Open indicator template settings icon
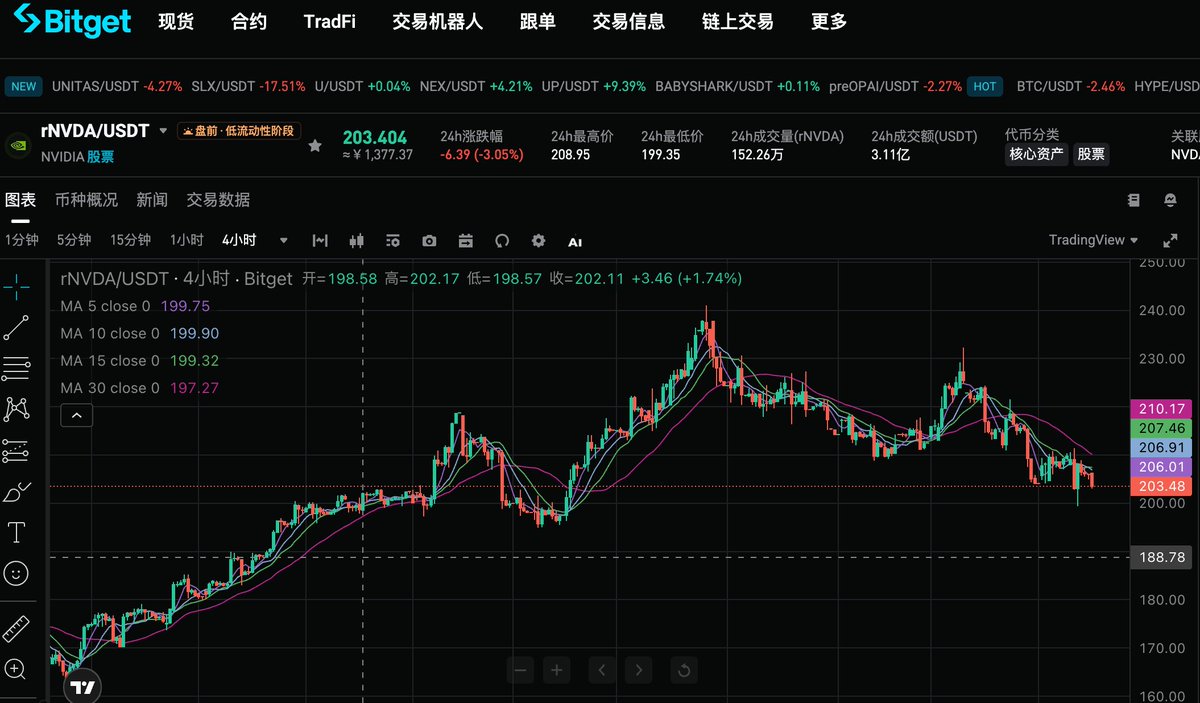The image size is (1200, 703). [393, 241]
